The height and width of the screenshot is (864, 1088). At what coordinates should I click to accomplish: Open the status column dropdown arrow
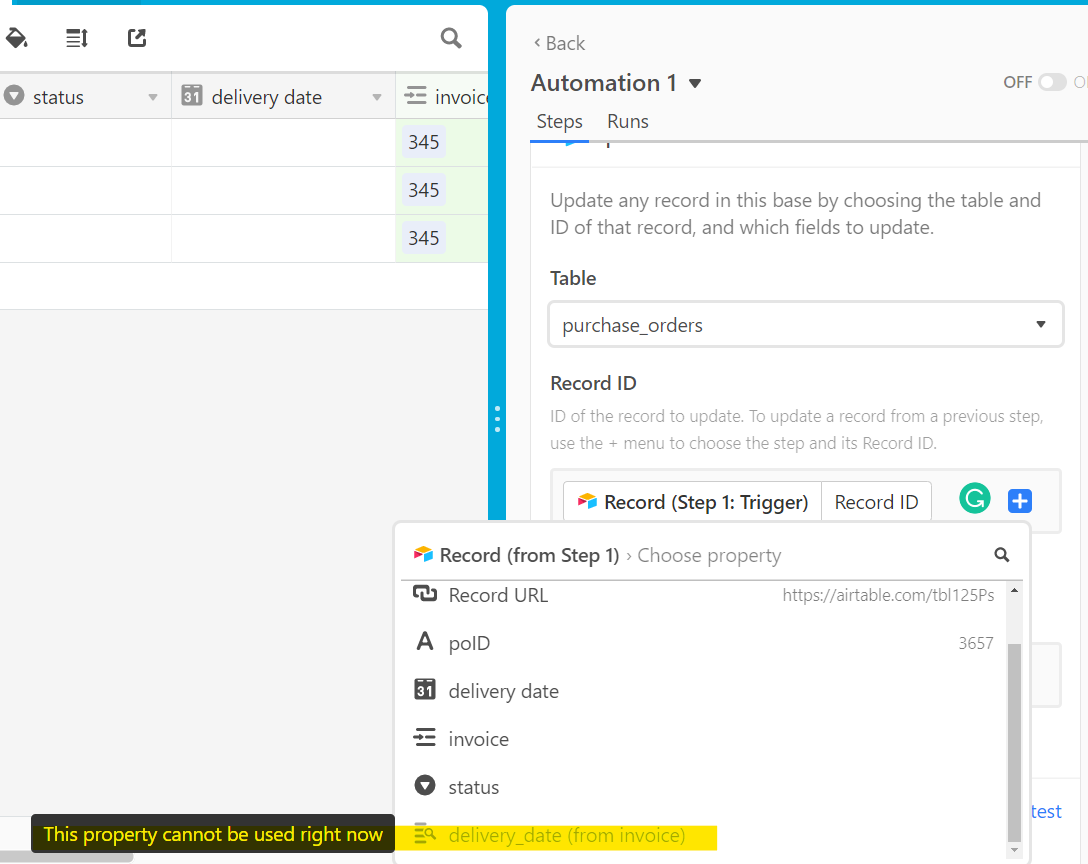(153, 98)
